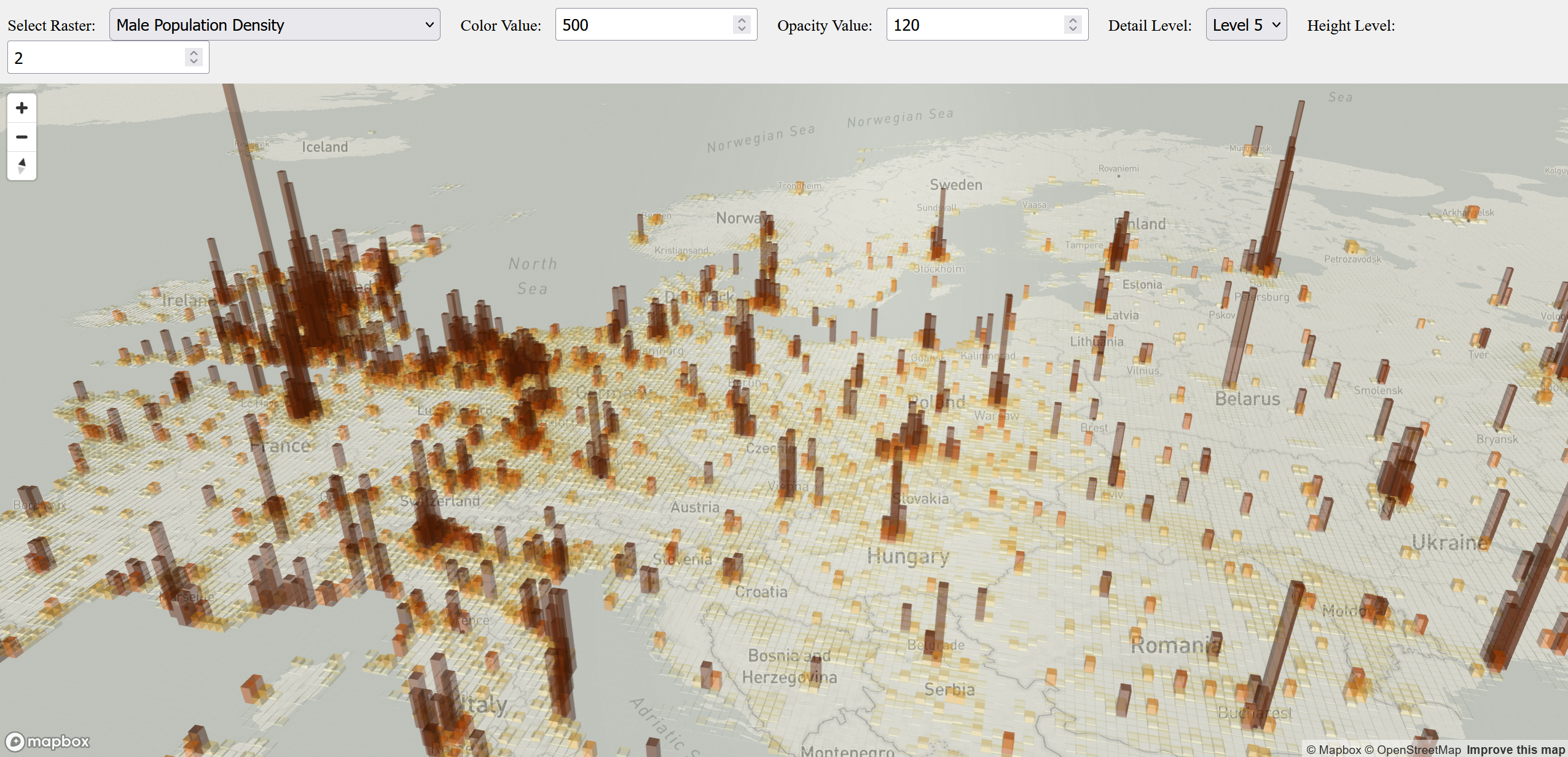Viewport: 1568px width, 757px height.
Task: Open the Mapbox logo link
Action: point(48,742)
